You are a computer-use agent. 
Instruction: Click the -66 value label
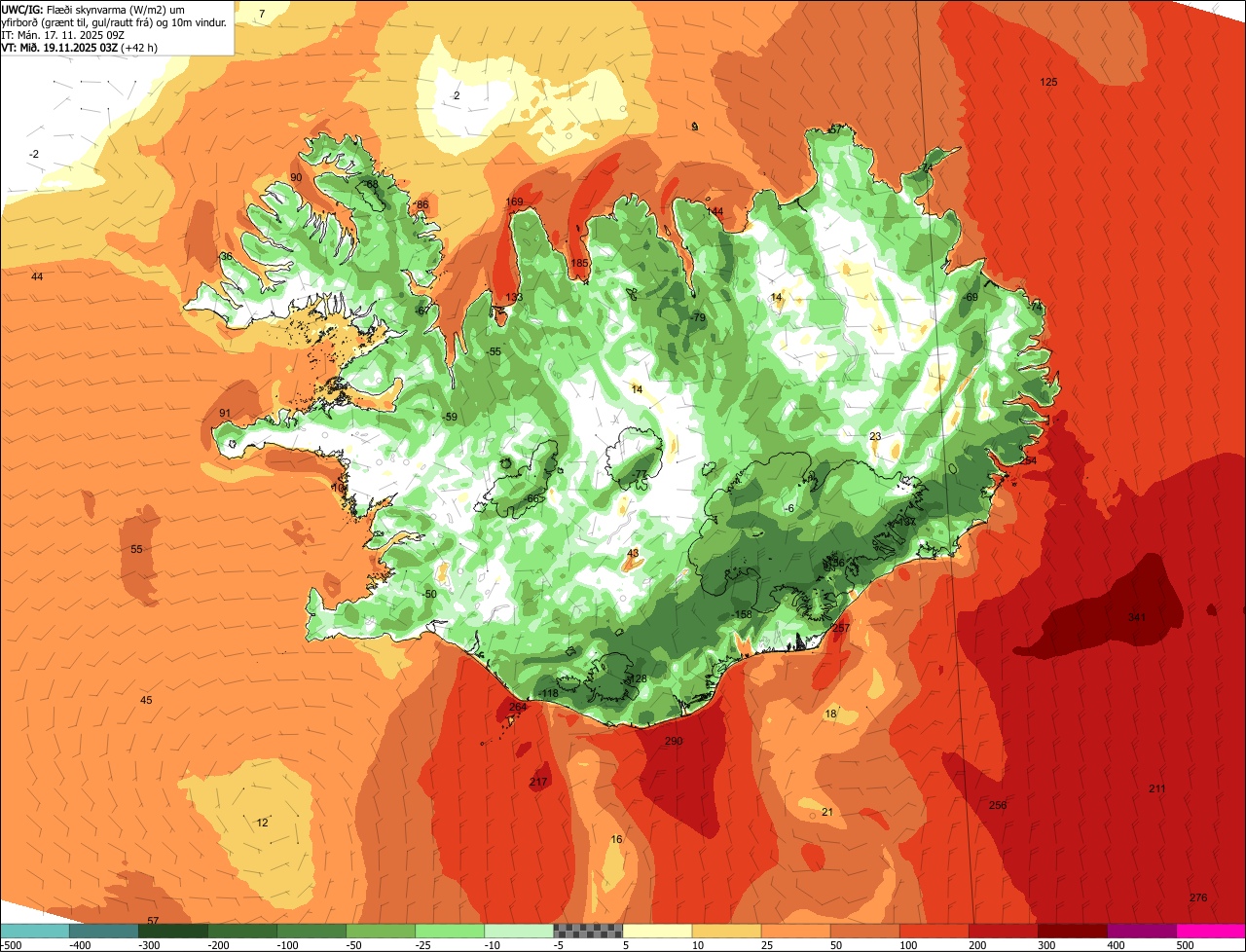tap(531, 498)
